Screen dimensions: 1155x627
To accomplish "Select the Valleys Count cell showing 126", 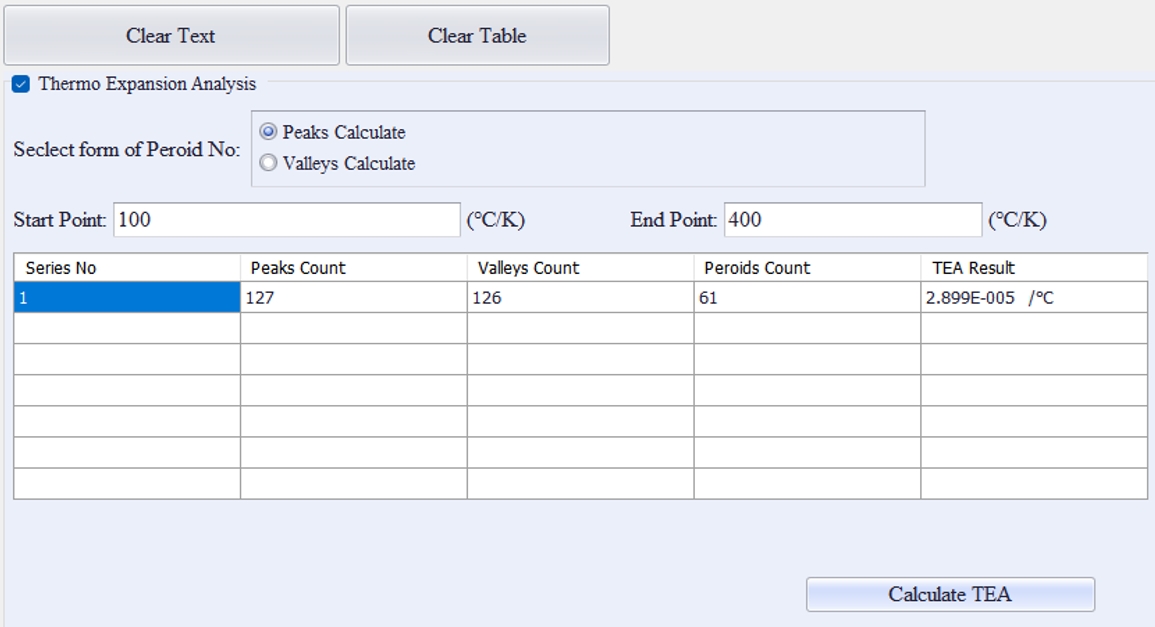I will click(580, 298).
